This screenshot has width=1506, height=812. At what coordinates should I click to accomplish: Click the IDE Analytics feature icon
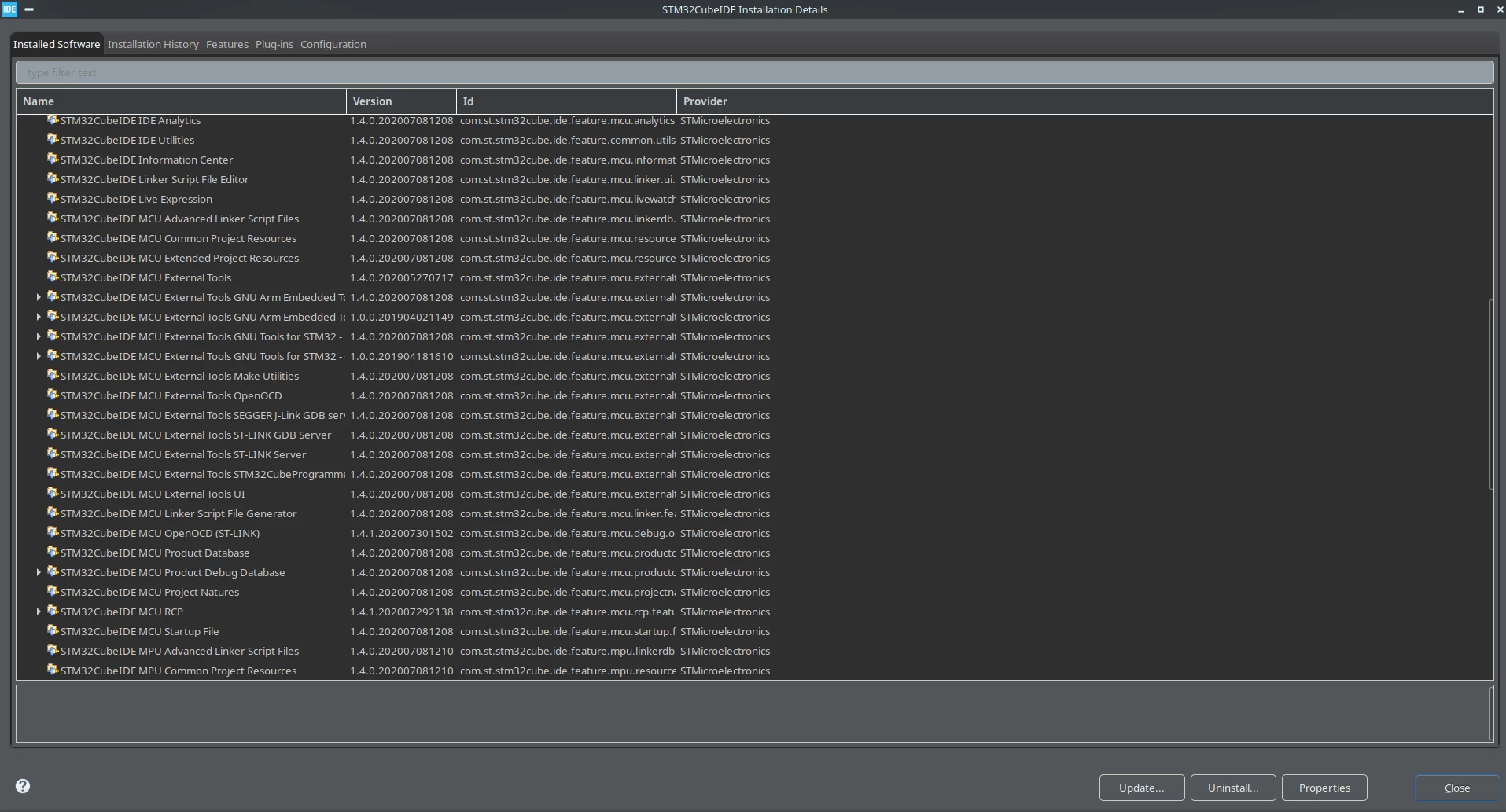(x=53, y=120)
